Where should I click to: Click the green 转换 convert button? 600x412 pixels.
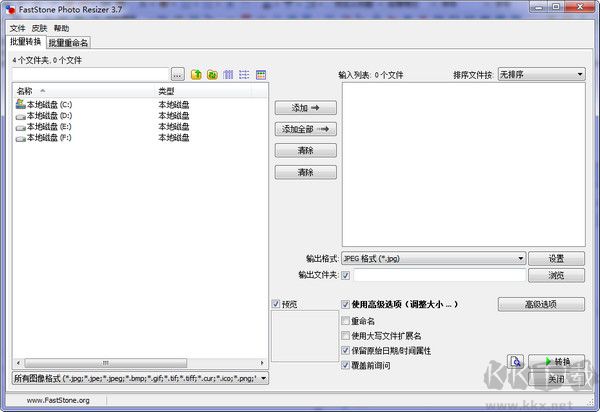click(x=556, y=362)
